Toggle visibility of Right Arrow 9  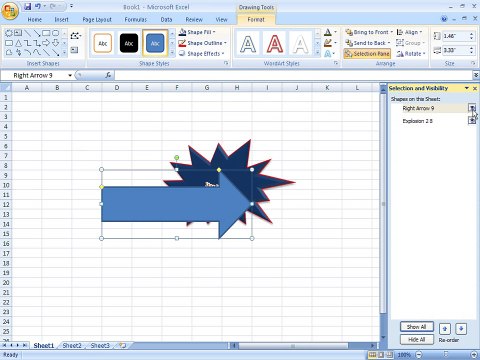[x=472, y=108]
